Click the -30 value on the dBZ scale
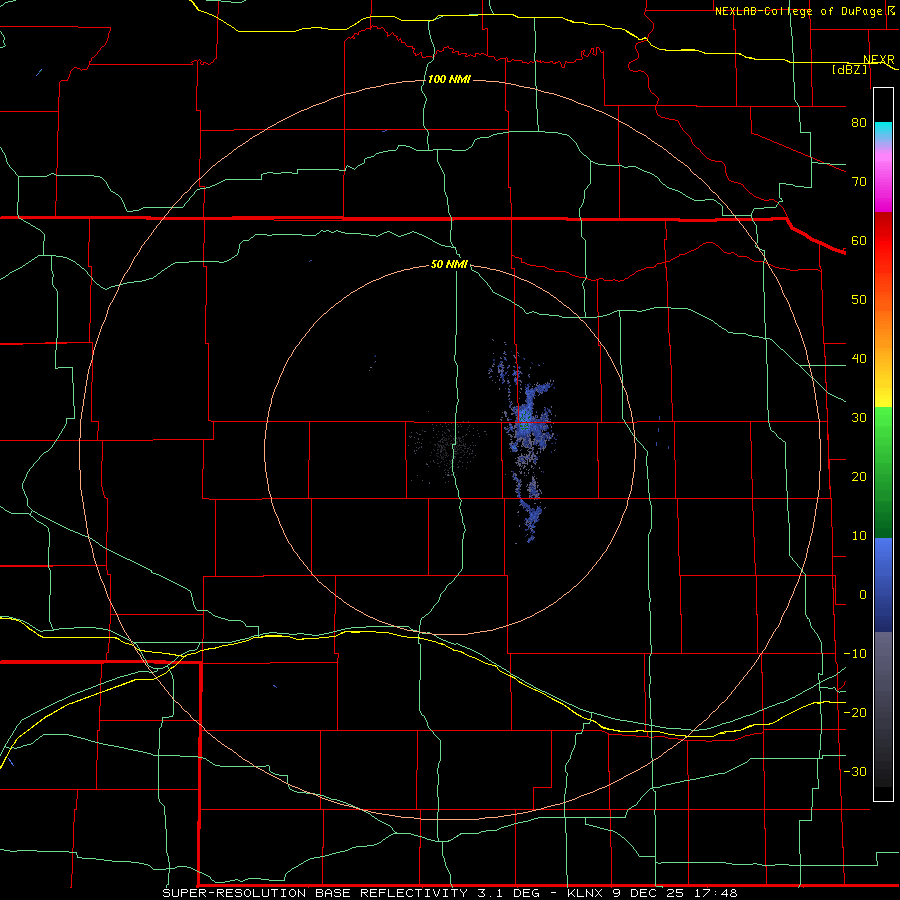 (x=855, y=771)
